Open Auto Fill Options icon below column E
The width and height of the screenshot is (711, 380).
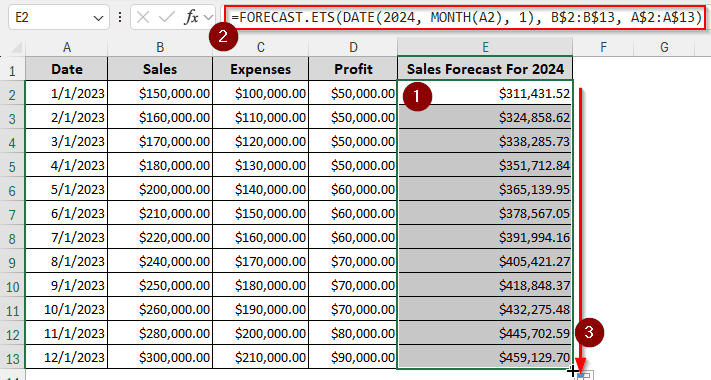click(x=585, y=375)
